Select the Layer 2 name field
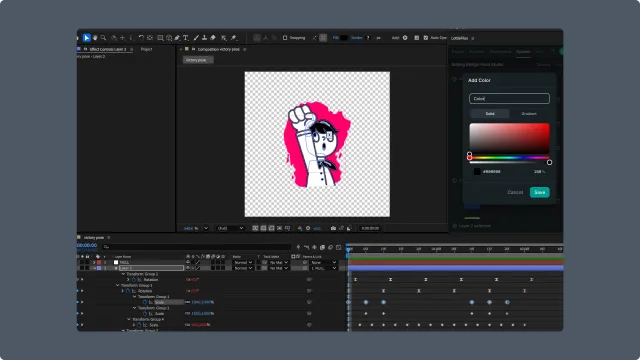640x360 pixels. point(151,268)
